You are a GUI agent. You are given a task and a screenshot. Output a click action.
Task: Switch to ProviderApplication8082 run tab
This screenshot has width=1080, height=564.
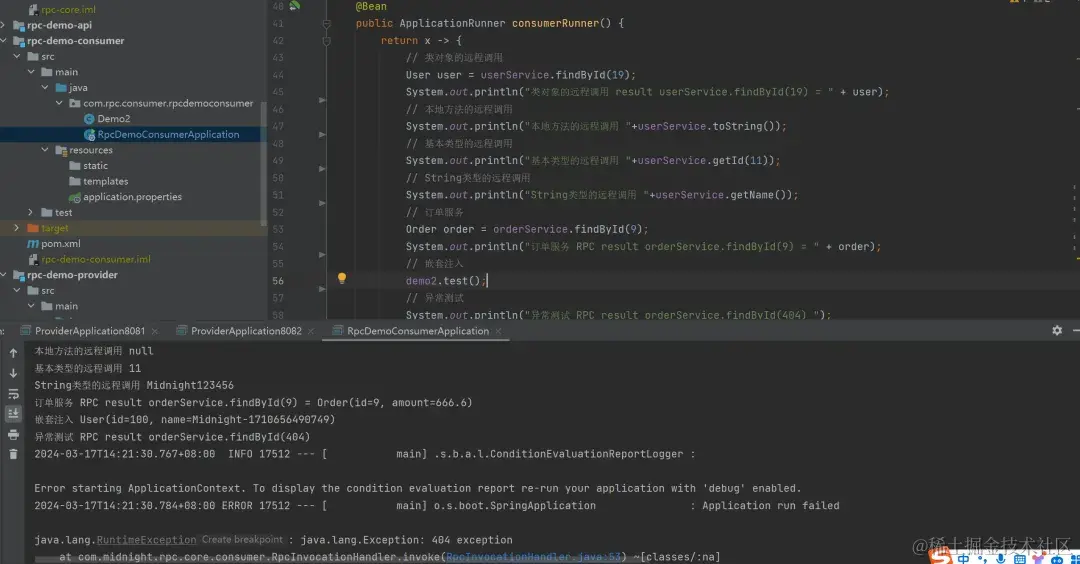tap(246, 331)
